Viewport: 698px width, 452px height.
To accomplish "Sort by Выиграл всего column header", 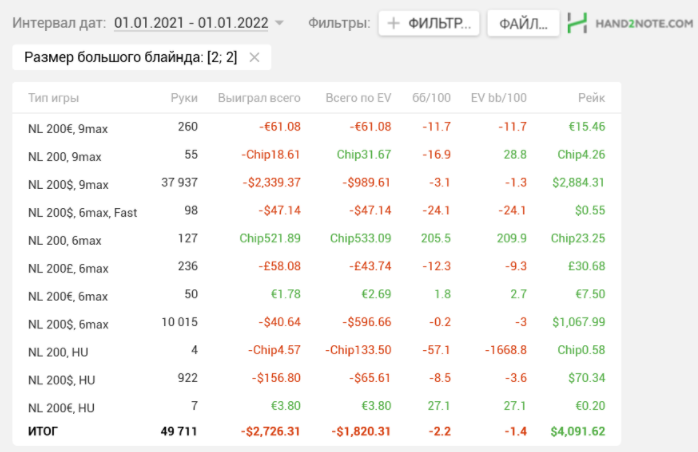I will [259, 98].
